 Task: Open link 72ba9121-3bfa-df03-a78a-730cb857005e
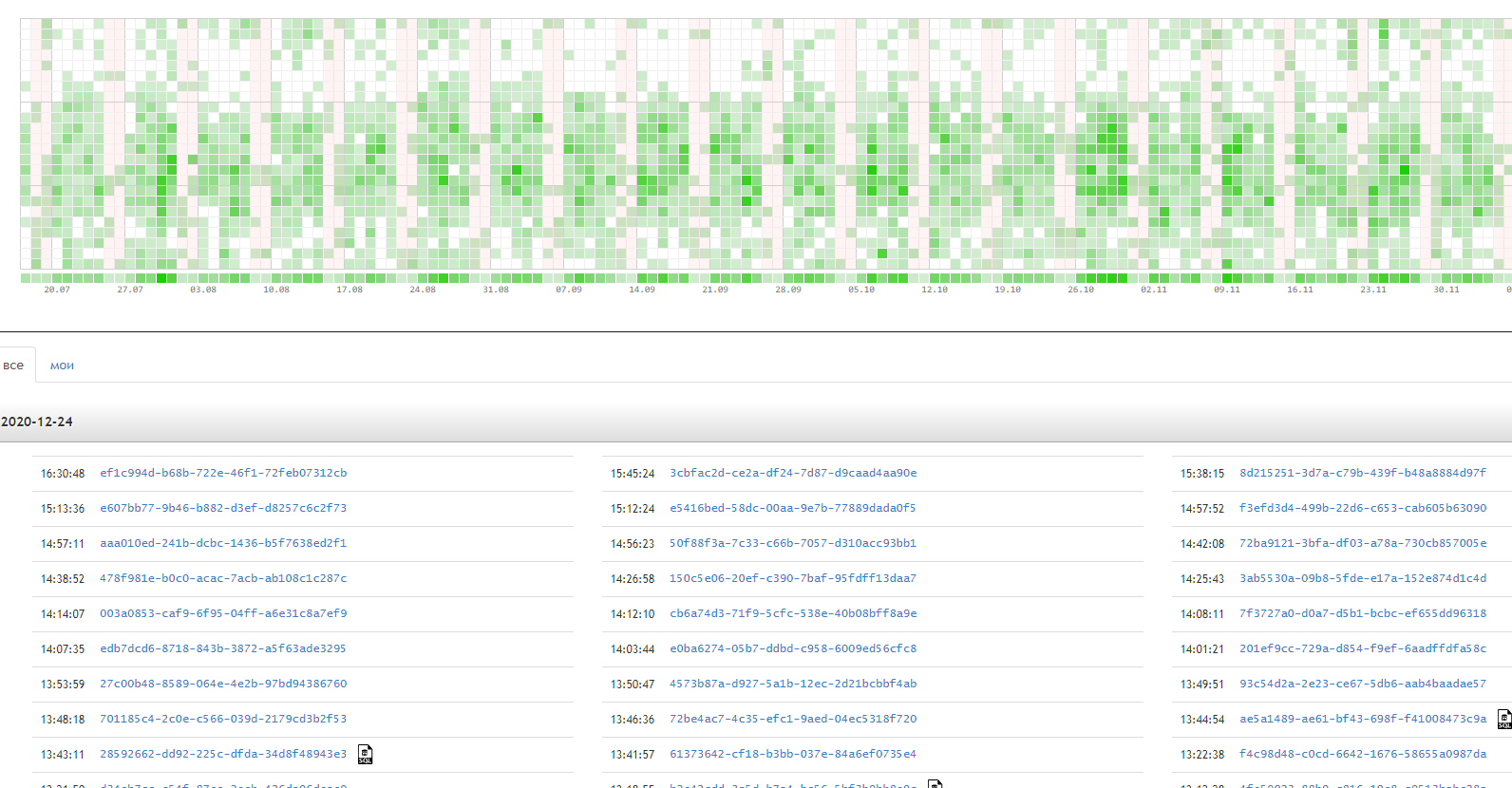(1363, 543)
